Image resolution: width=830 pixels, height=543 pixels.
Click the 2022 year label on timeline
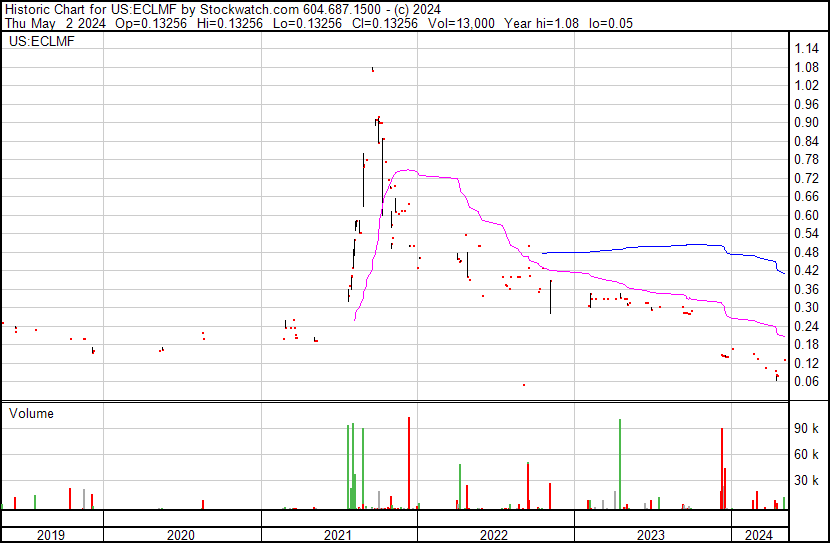[x=494, y=535]
